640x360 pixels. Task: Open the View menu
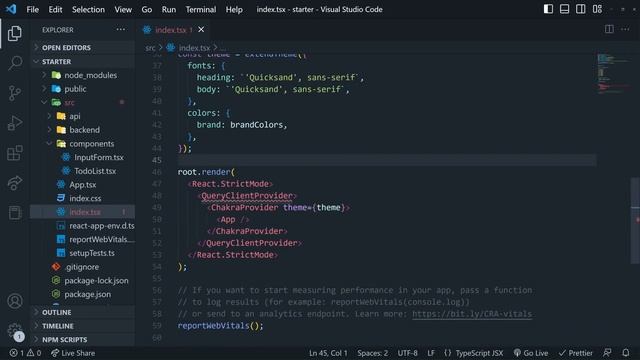(123, 9)
